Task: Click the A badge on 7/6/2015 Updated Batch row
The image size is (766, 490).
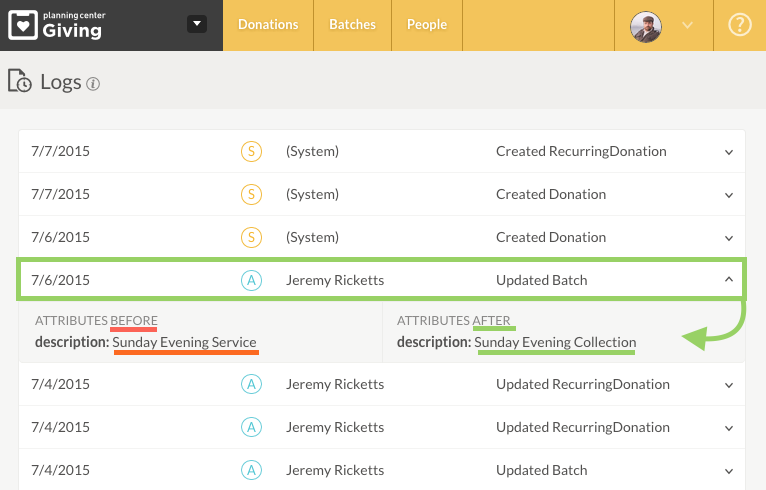Action: coord(251,280)
